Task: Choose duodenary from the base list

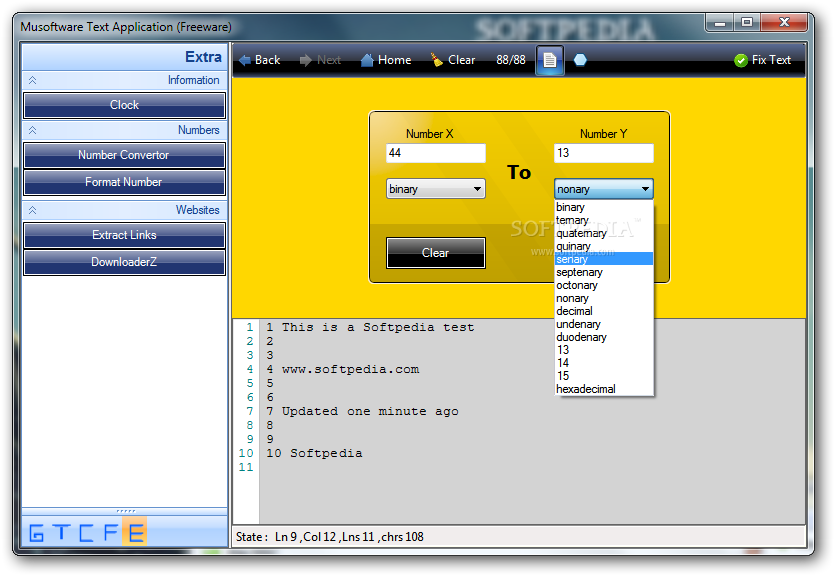Action: [x=603, y=337]
